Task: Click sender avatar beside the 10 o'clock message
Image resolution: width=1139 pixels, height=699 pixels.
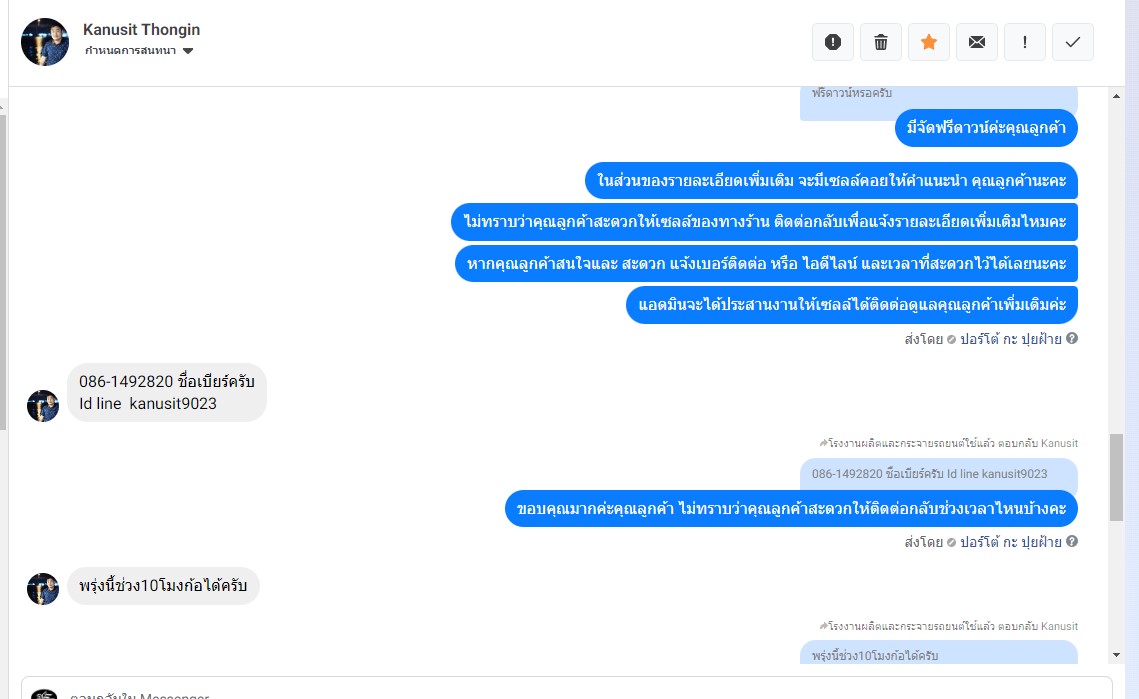Action: point(43,588)
